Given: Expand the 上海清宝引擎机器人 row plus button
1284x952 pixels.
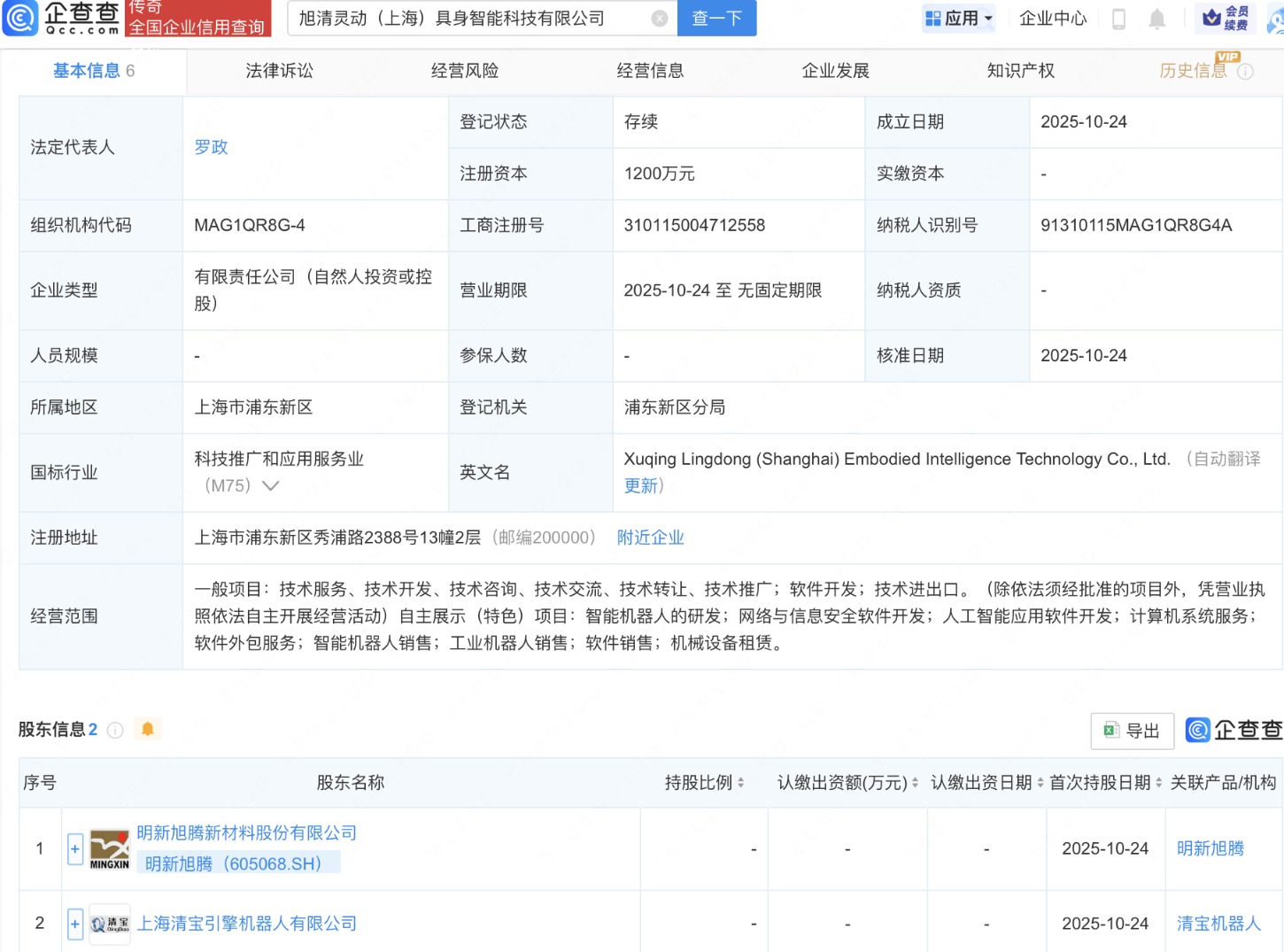Looking at the screenshot, I should click(x=75, y=924).
